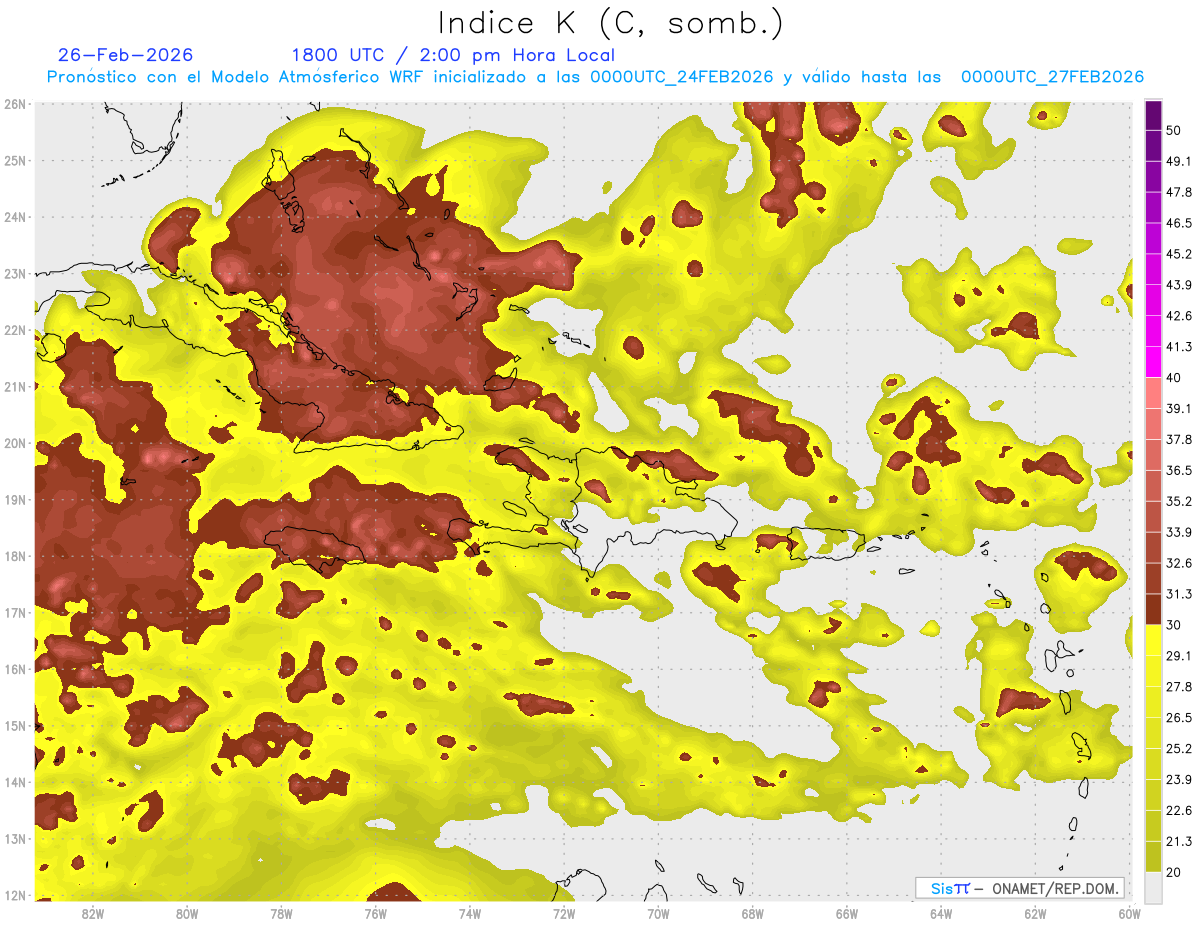Image resolution: width=1200 pixels, height=927 pixels.
Task: Select the 20N latitude label
Action: click(x=14, y=443)
